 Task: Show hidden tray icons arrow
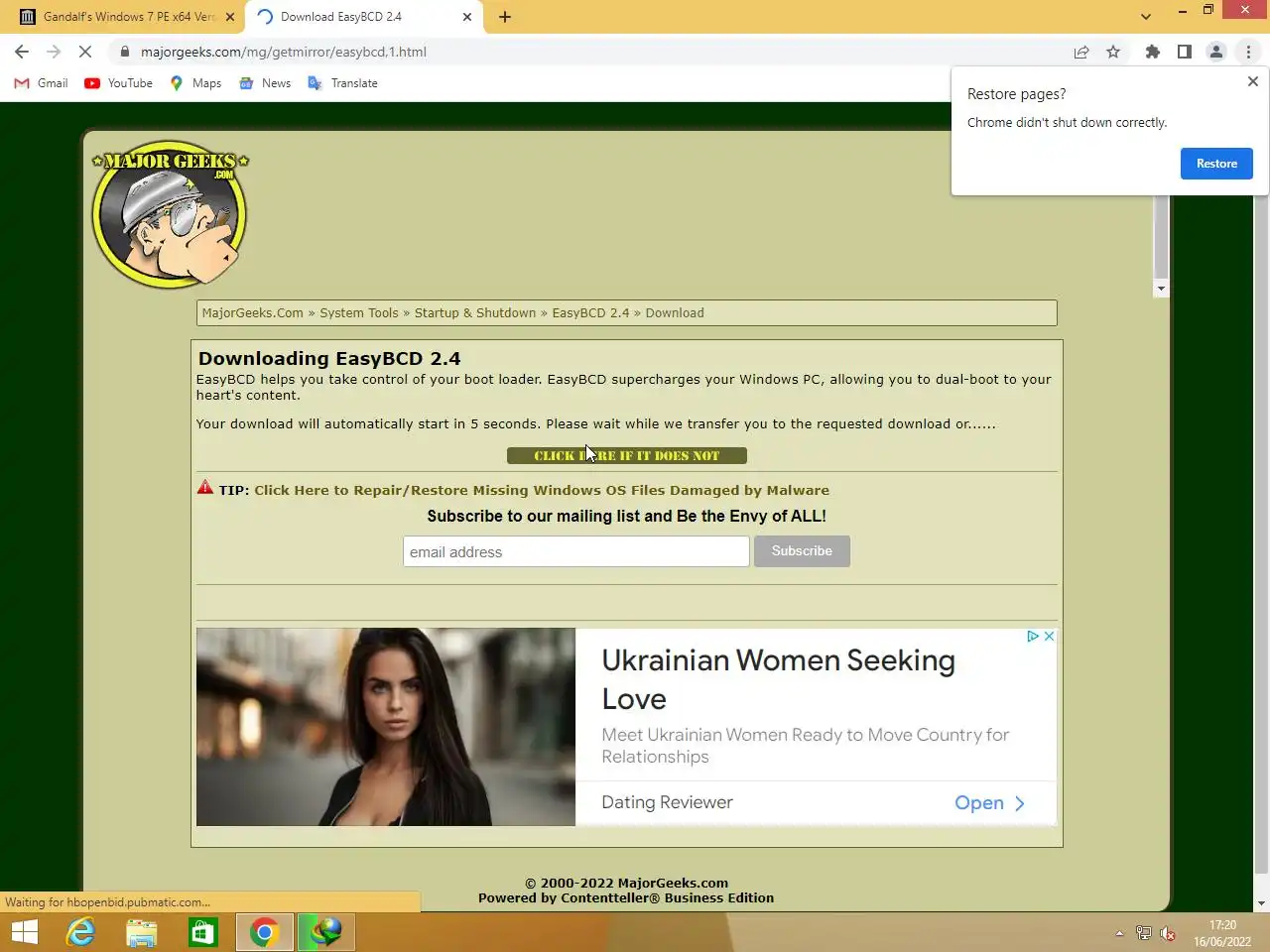(1119, 933)
